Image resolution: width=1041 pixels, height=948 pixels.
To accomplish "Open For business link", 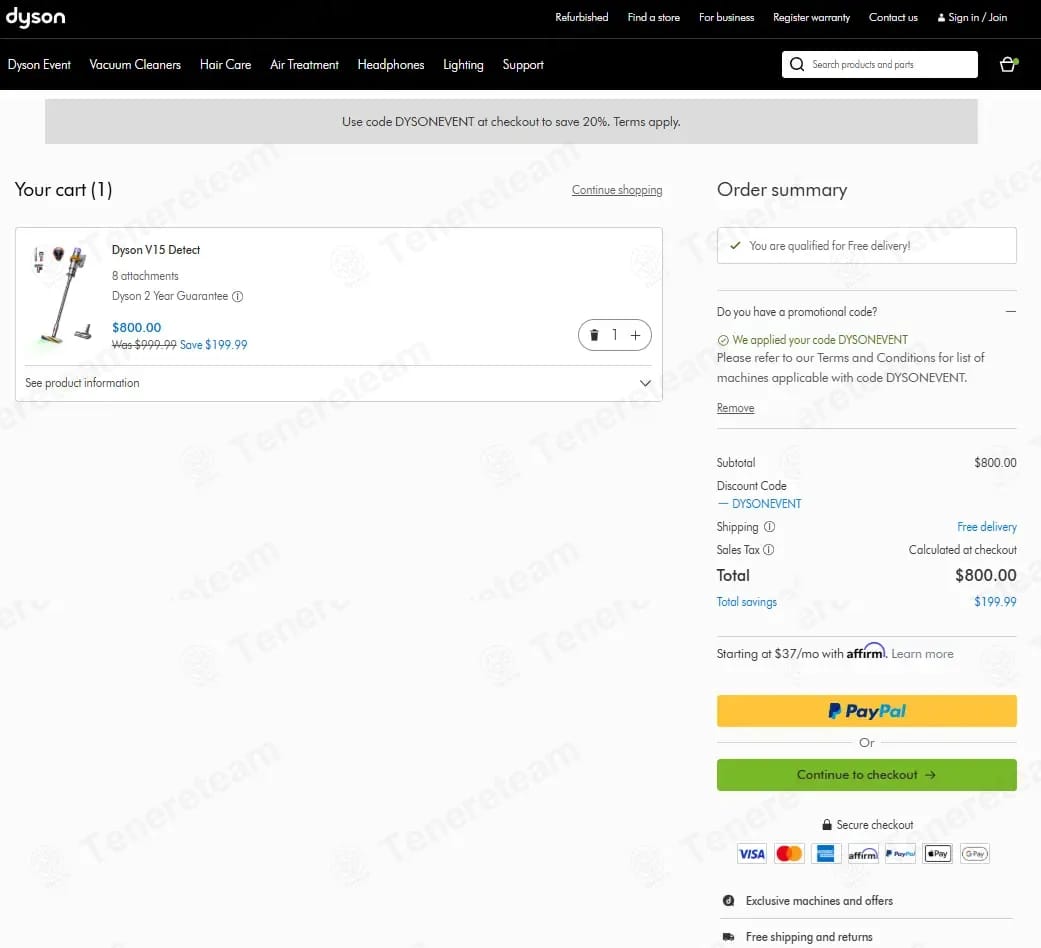I will point(726,17).
